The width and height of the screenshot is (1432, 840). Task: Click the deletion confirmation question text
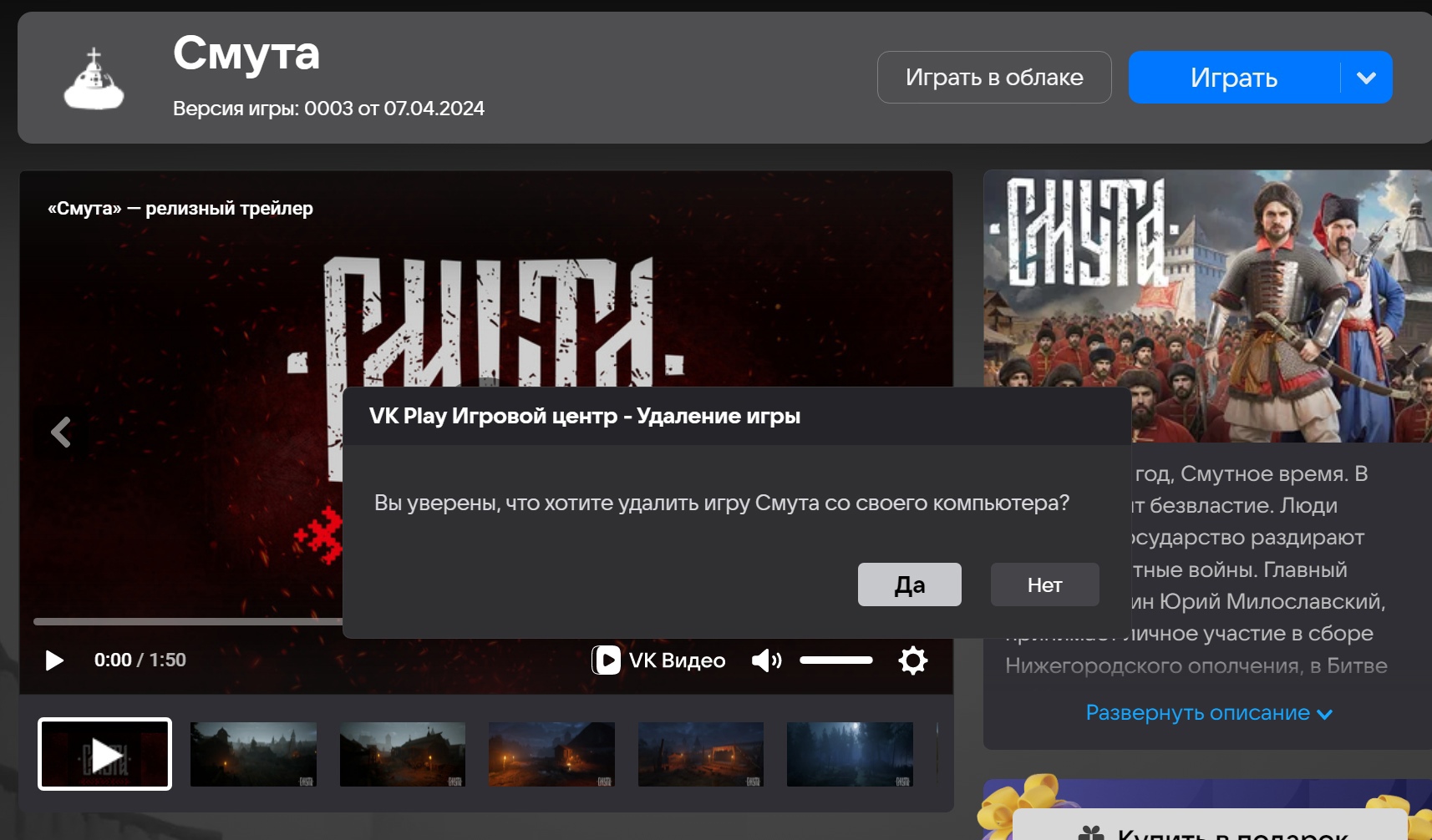point(722,503)
